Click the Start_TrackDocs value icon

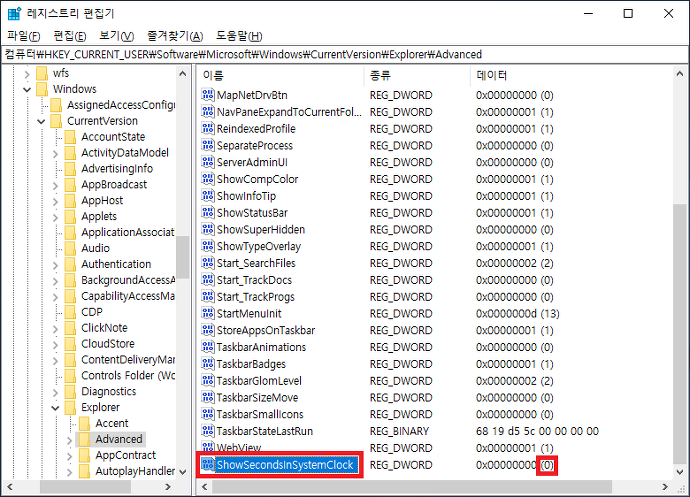(x=208, y=280)
